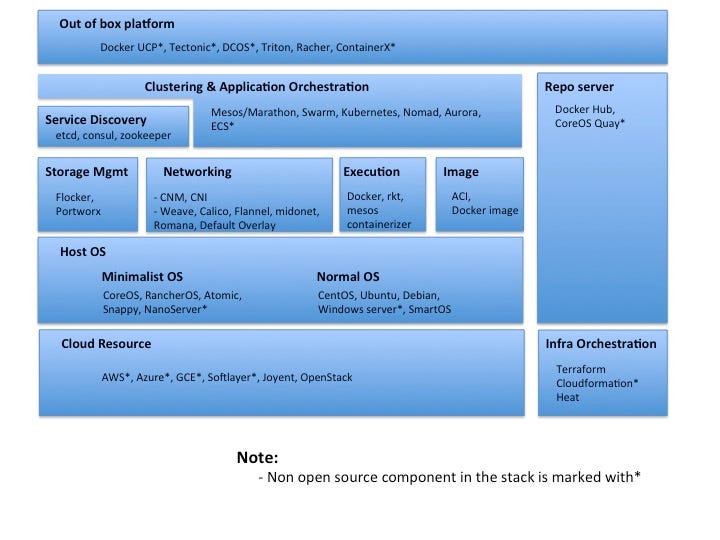
Task: Click the 'Out of box platform' heading
Action: (x=117, y=24)
